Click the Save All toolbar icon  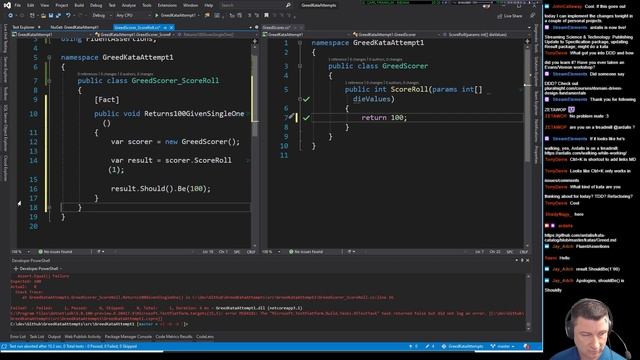click(x=58, y=16)
